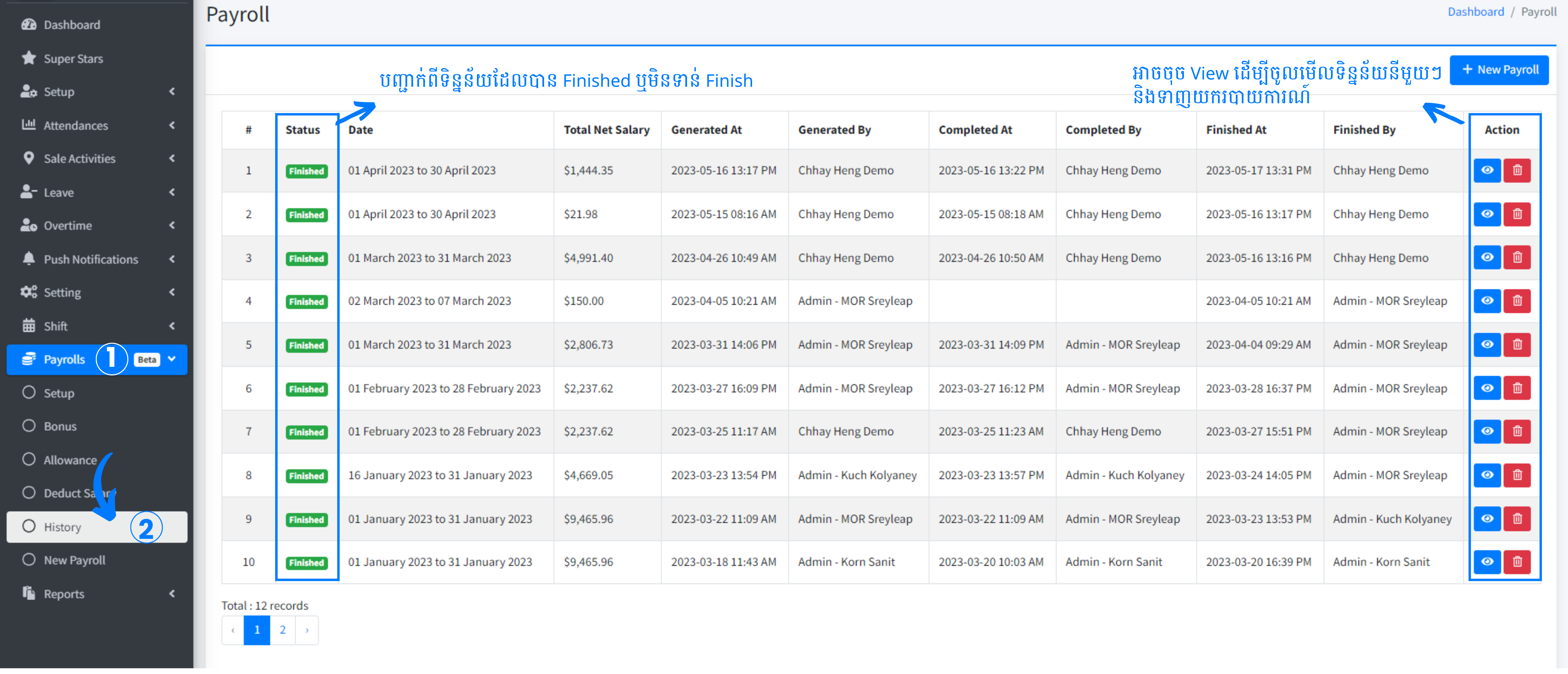Screen dimensions: 1568x674
Task: Click the Leave user-minus icon
Action: click(x=28, y=192)
